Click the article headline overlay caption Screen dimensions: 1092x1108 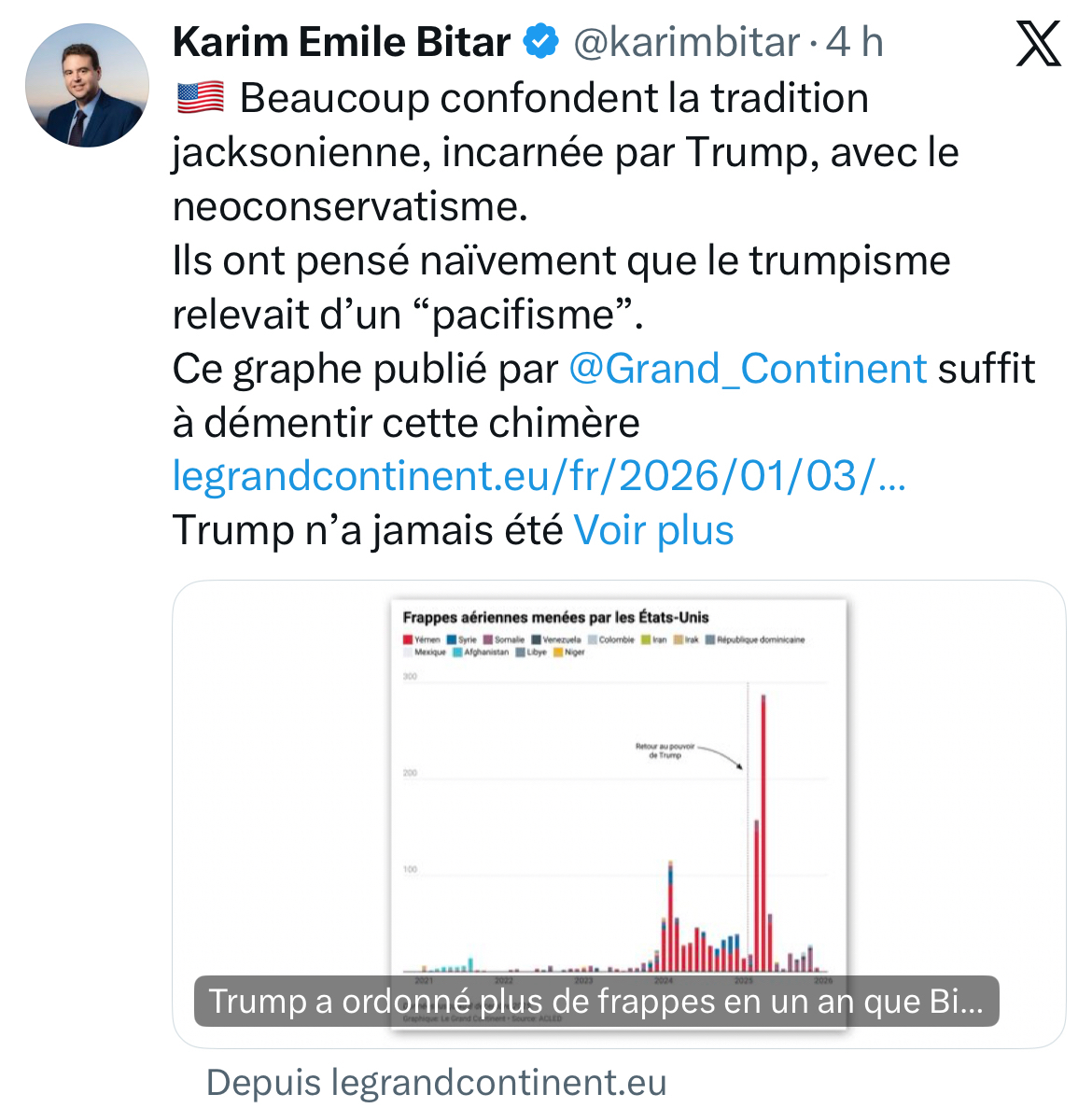[x=595, y=1002]
